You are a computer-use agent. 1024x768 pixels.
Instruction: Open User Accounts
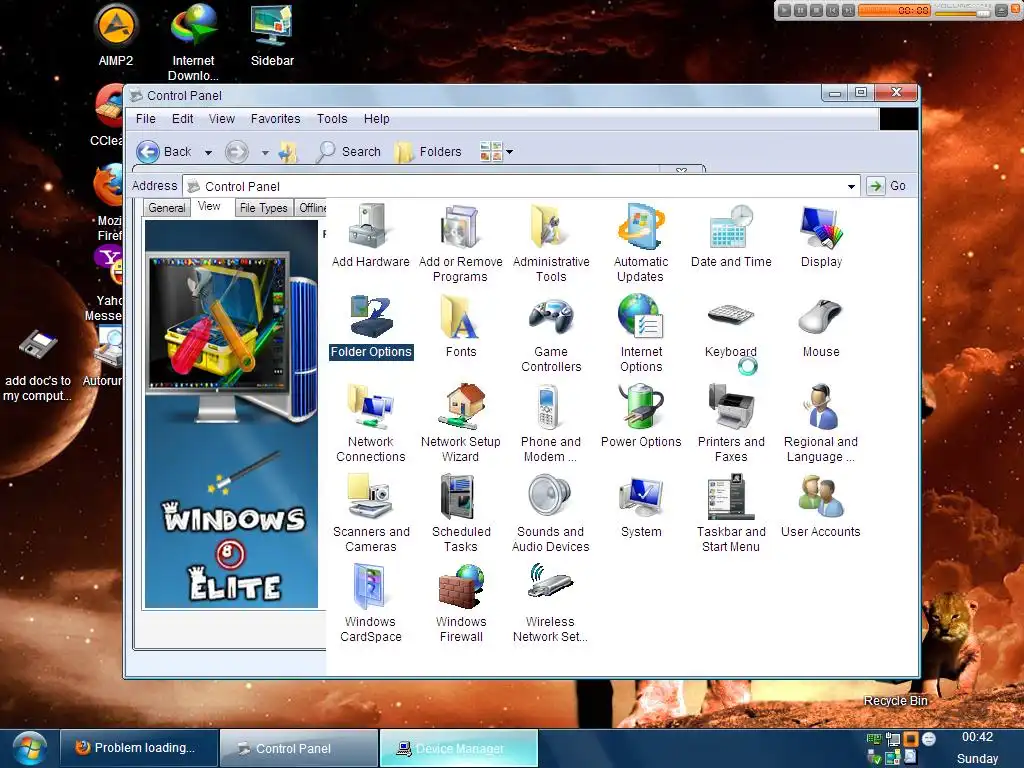pyautogui.click(x=821, y=505)
